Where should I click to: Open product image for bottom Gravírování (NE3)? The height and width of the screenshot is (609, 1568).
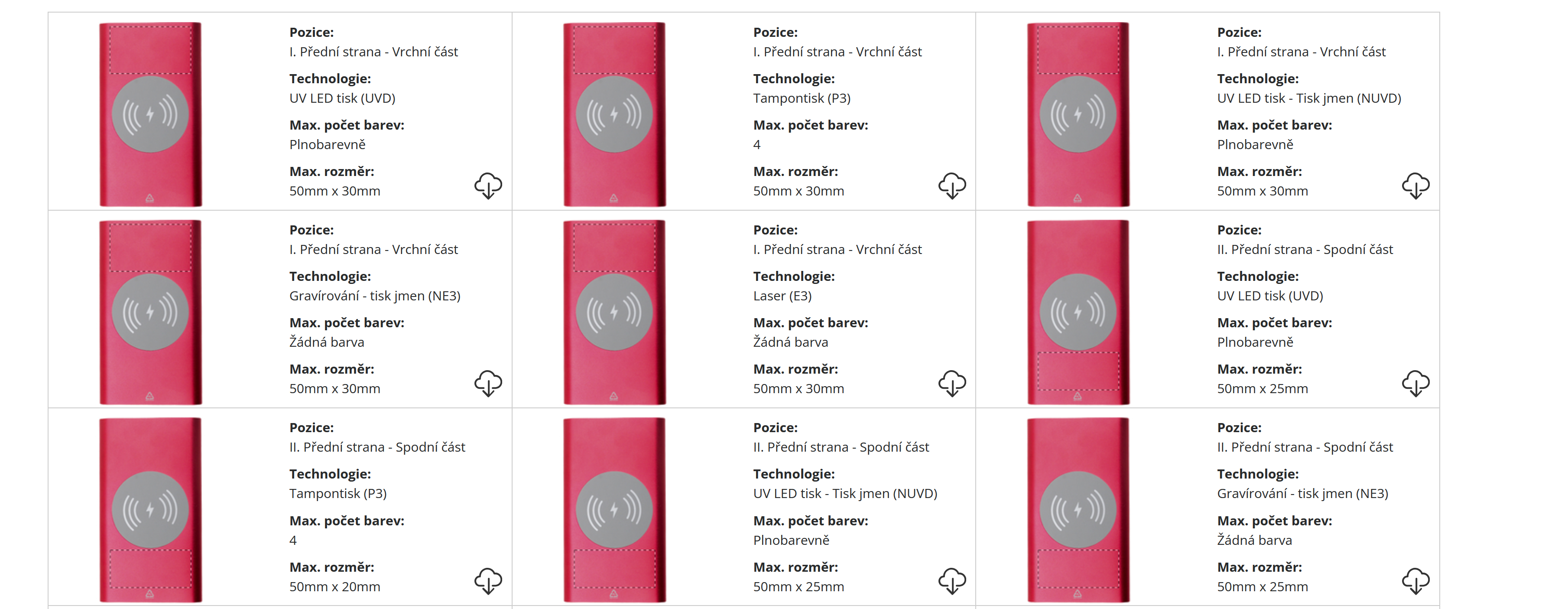point(1078,510)
